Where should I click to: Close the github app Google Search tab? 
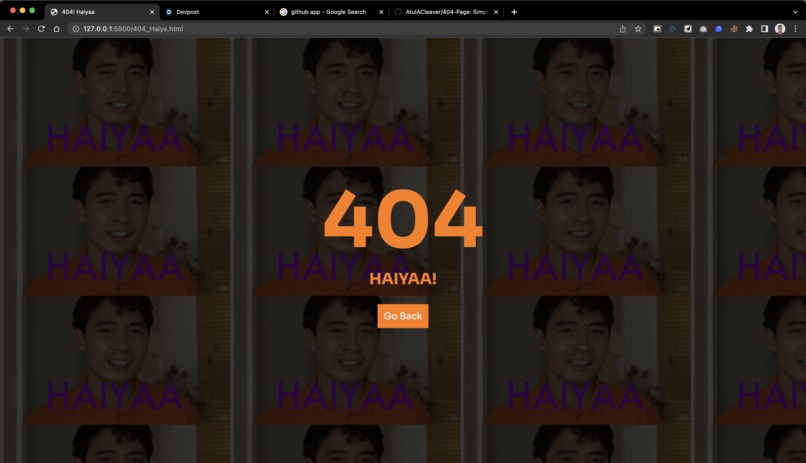click(381, 12)
